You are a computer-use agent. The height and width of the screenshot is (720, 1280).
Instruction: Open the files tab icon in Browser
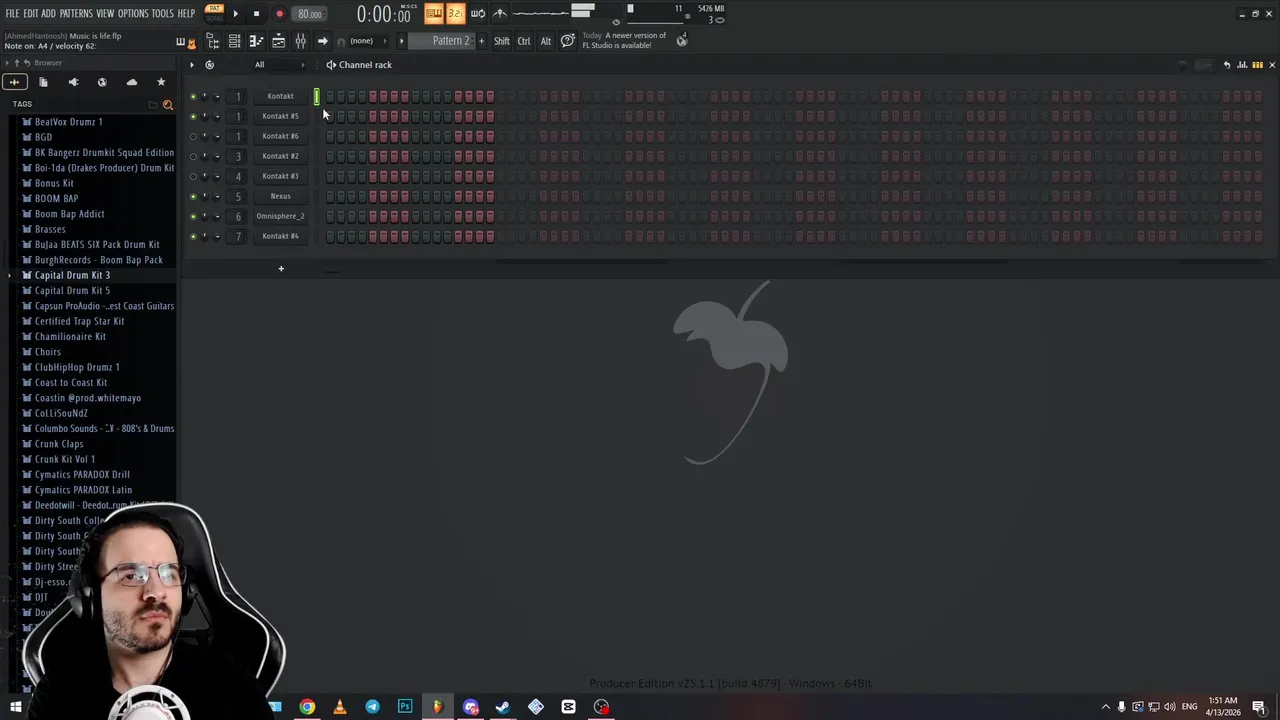(43, 82)
